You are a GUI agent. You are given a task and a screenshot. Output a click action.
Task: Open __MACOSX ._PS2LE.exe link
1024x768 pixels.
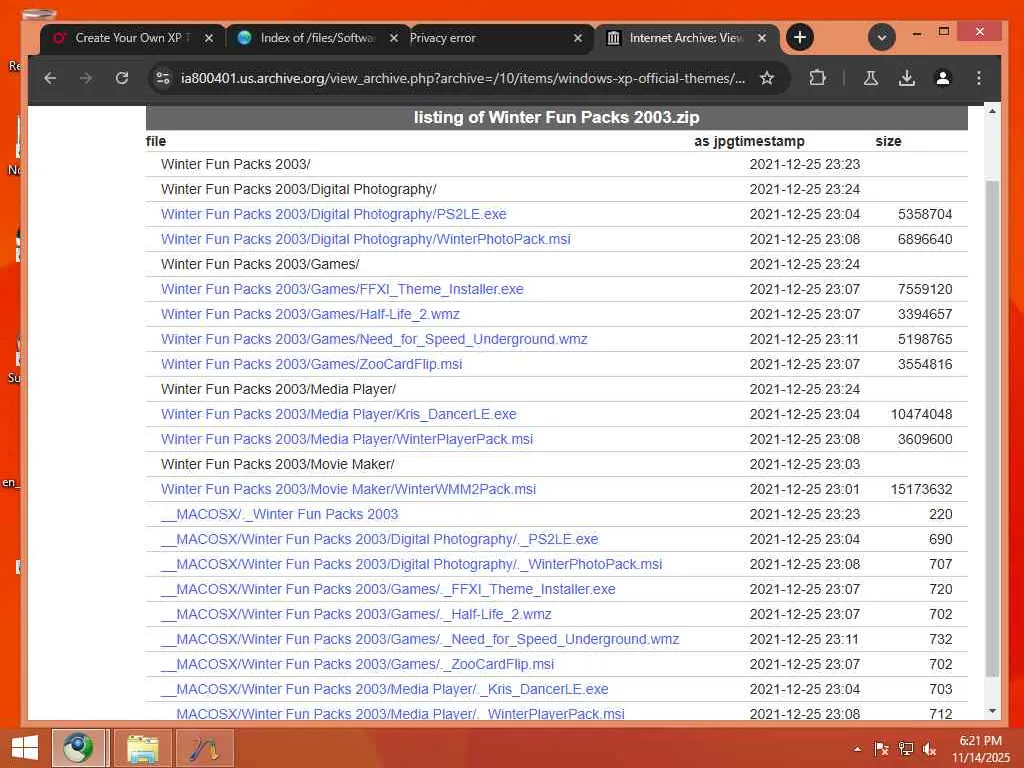tap(379, 539)
